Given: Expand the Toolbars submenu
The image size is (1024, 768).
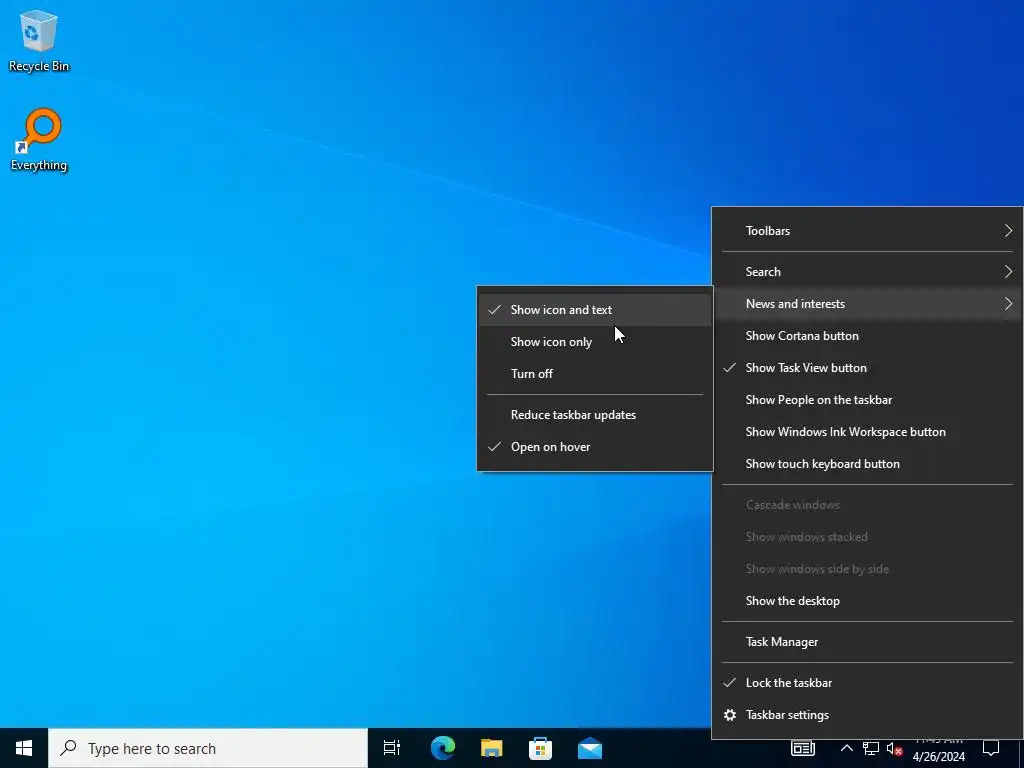Looking at the screenshot, I should [867, 231].
